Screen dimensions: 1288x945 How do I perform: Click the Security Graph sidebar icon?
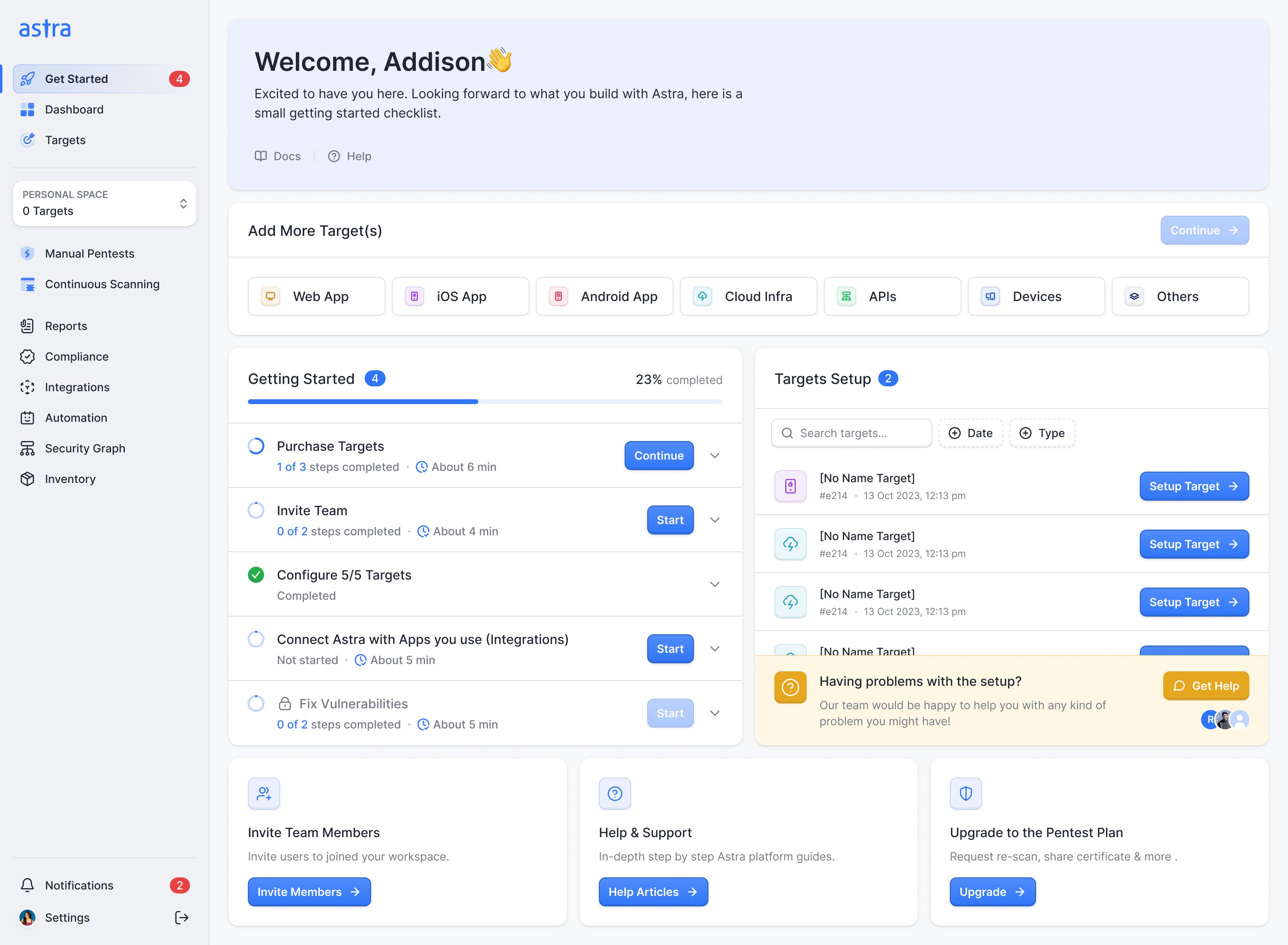click(x=27, y=448)
